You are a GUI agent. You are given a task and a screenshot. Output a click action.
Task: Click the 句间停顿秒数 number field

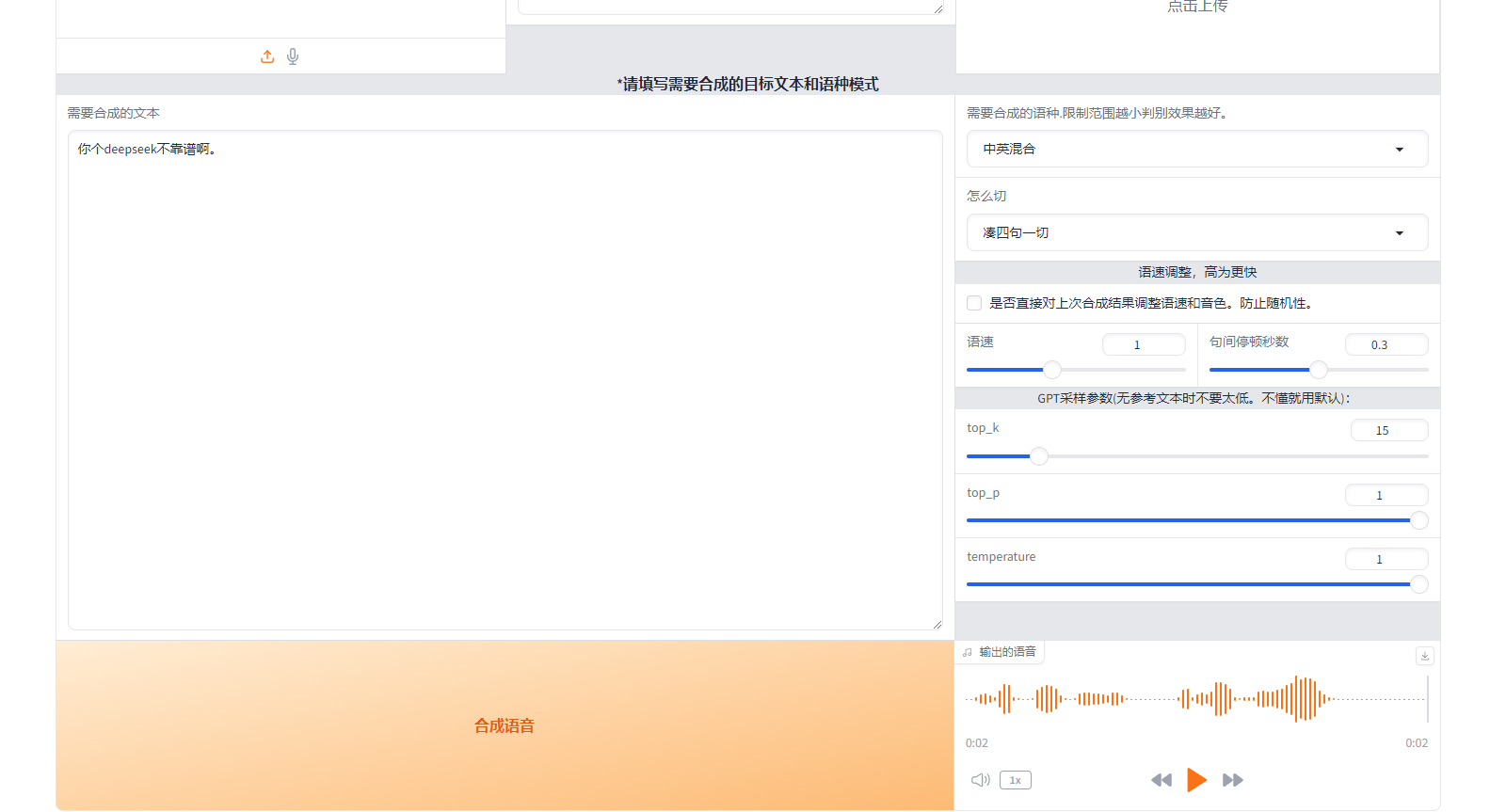click(x=1386, y=344)
